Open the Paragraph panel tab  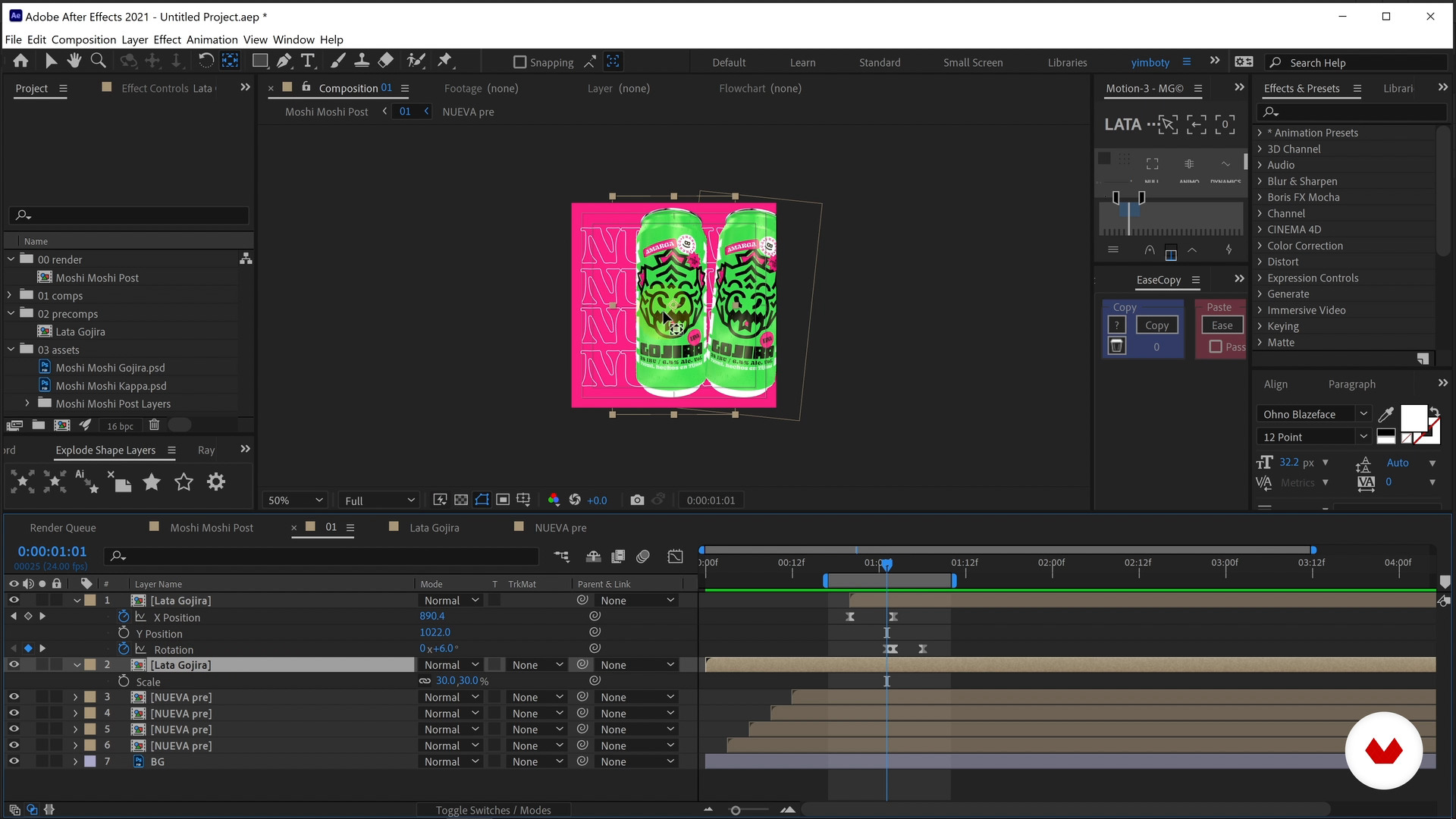coord(1351,384)
